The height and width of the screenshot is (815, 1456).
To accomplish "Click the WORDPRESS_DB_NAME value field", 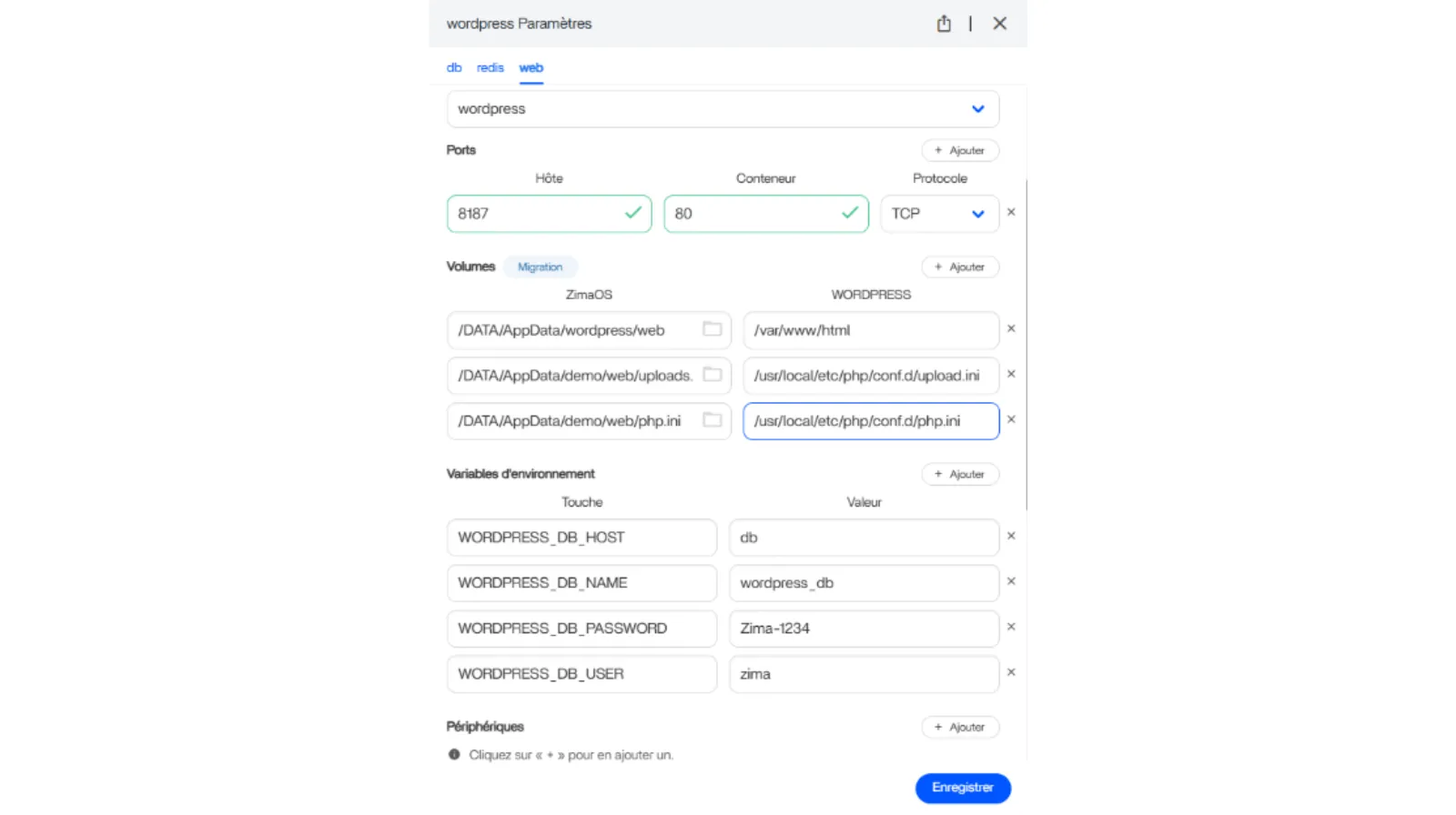I will [x=863, y=583].
